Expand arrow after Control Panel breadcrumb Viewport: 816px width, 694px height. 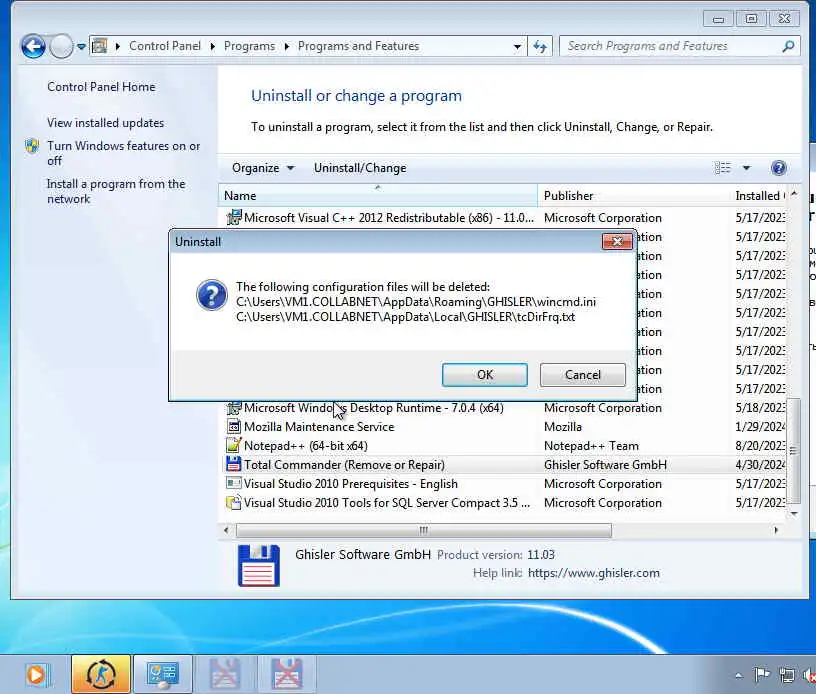pos(212,46)
